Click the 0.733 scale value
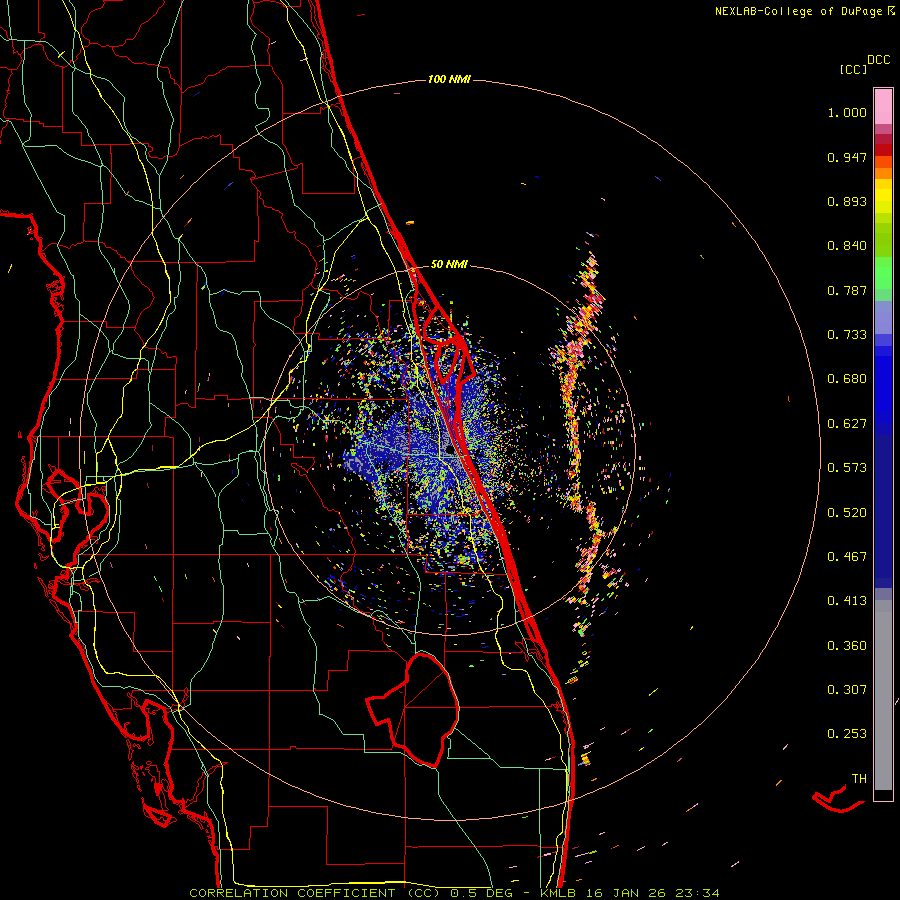The image size is (900, 900). (847, 335)
